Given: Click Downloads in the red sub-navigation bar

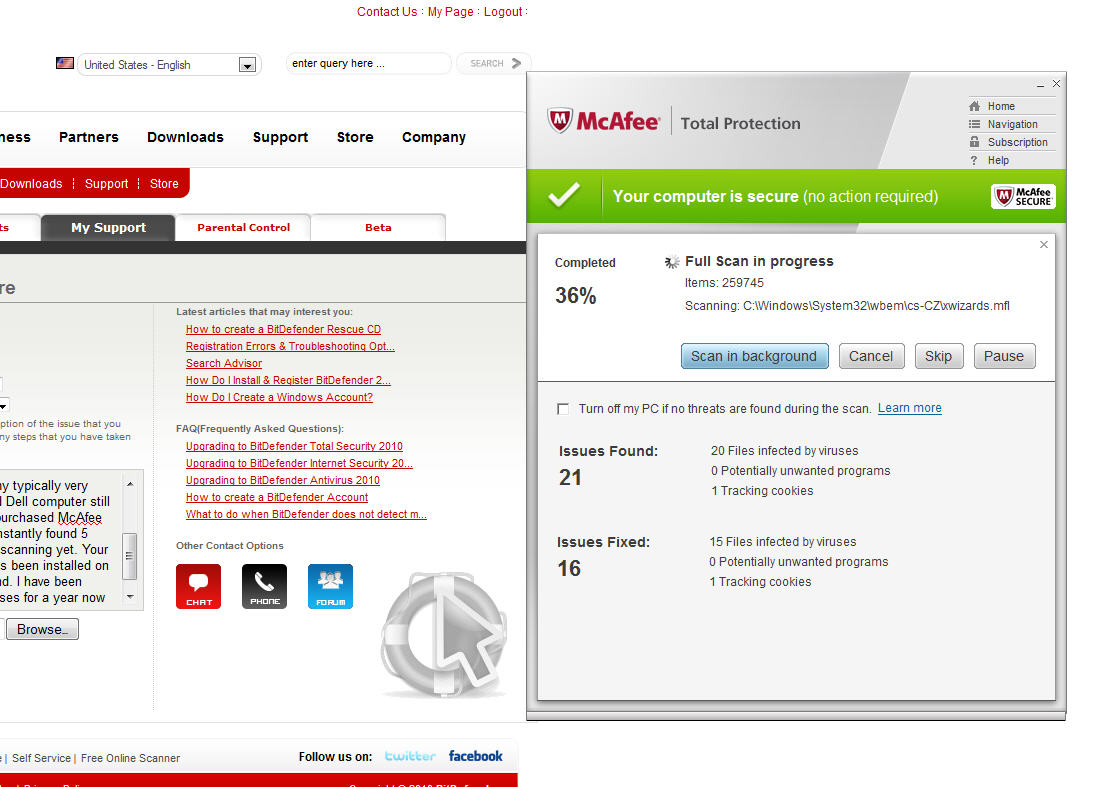Looking at the screenshot, I should pyautogui.click(x=31, y=183).
